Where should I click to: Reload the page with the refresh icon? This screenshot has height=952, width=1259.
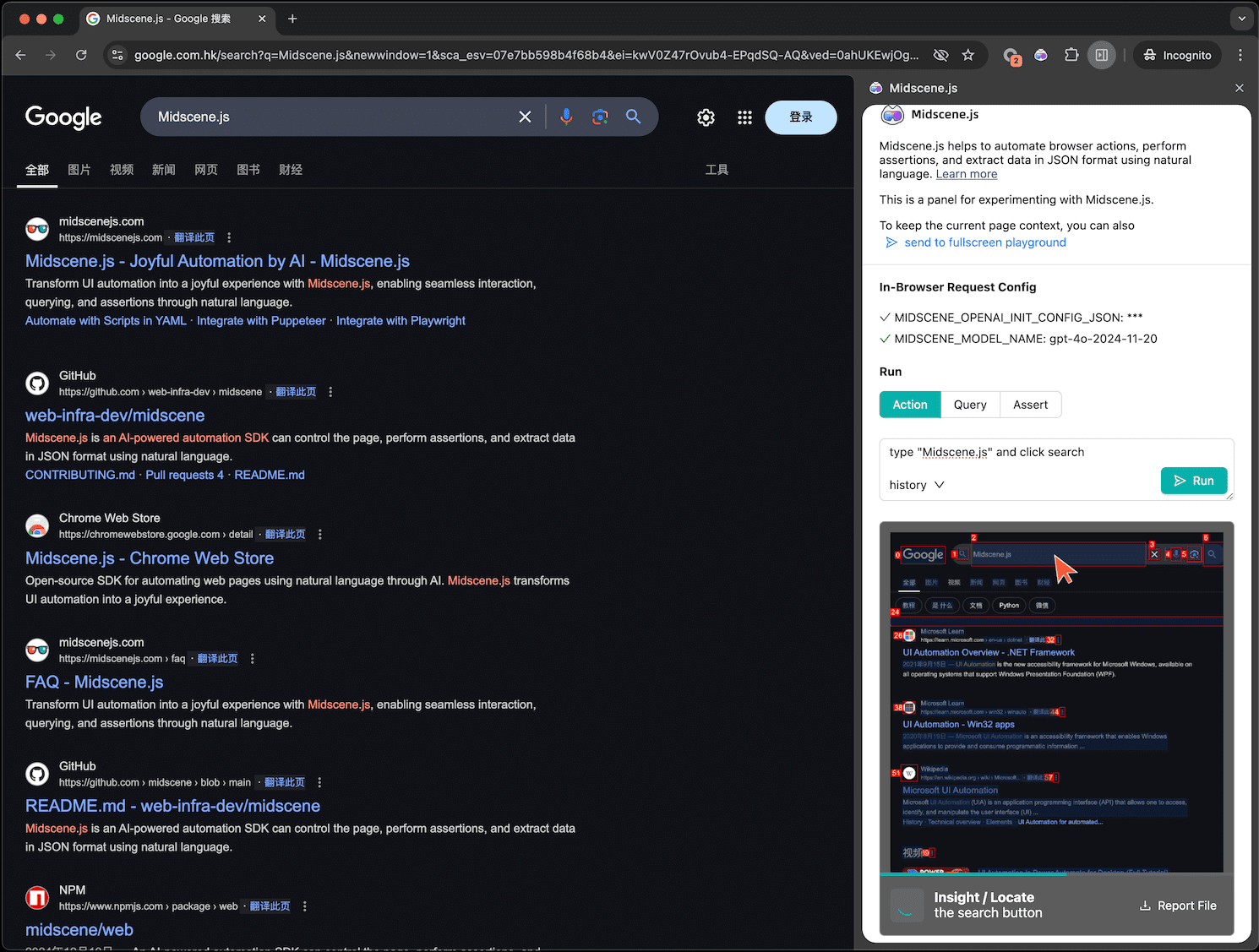tap(81, 55)
